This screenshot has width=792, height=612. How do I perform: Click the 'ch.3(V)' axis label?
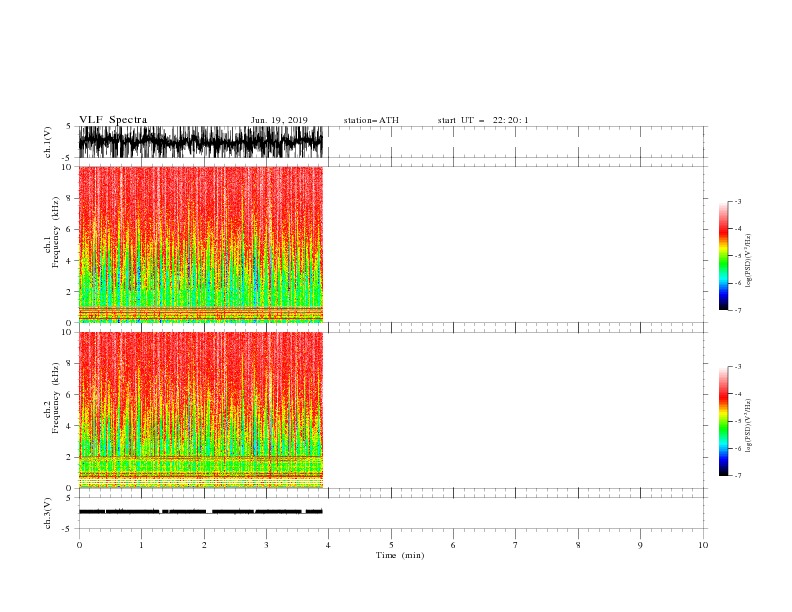(x=48, y=513)
